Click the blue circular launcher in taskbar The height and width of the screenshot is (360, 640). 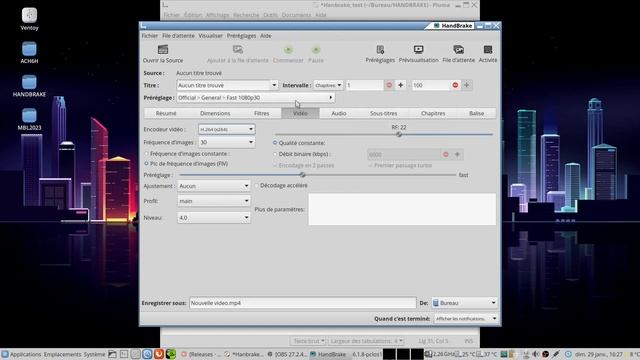147,354
